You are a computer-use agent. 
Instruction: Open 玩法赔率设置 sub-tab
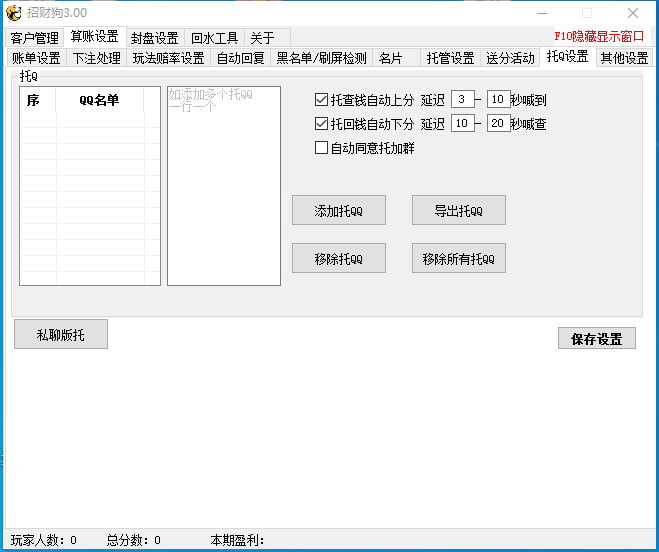coord(168,58)
